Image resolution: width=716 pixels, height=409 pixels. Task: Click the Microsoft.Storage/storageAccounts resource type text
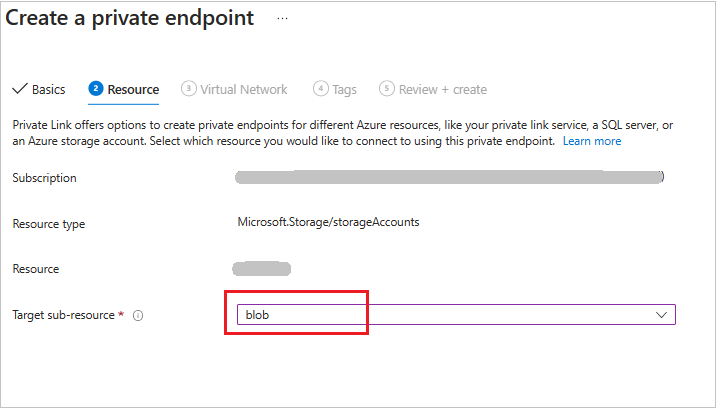(x=327, y=222)
